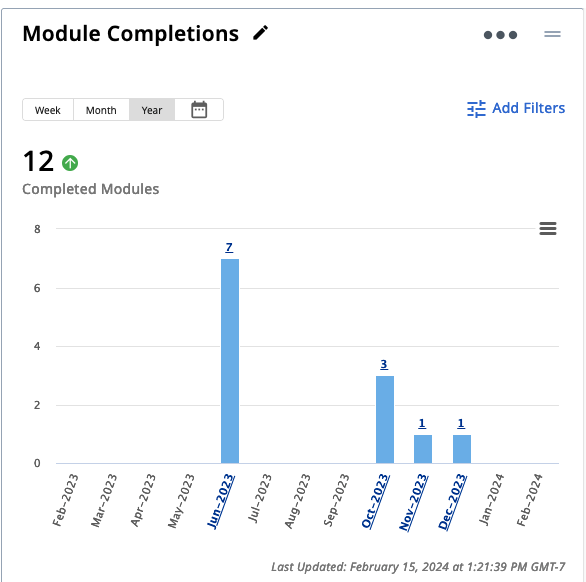Click the Nov-2023 axis label link

tap(413, 502)
